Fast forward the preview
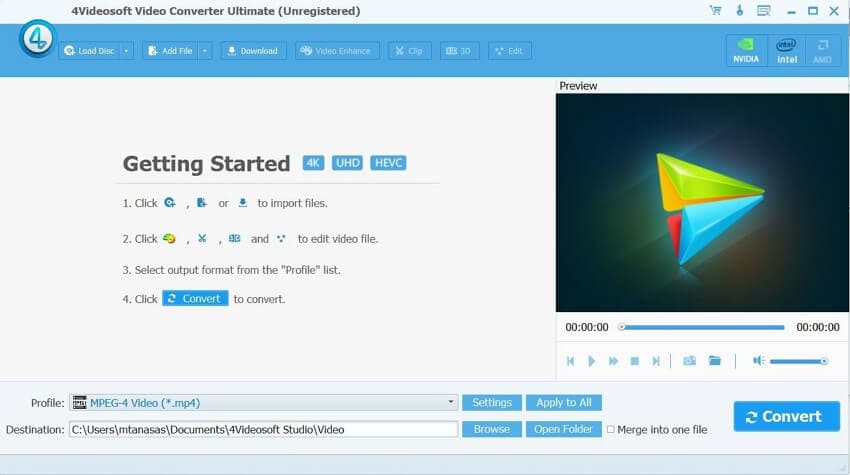Screen dimensions: 850x475 [613, 361]
